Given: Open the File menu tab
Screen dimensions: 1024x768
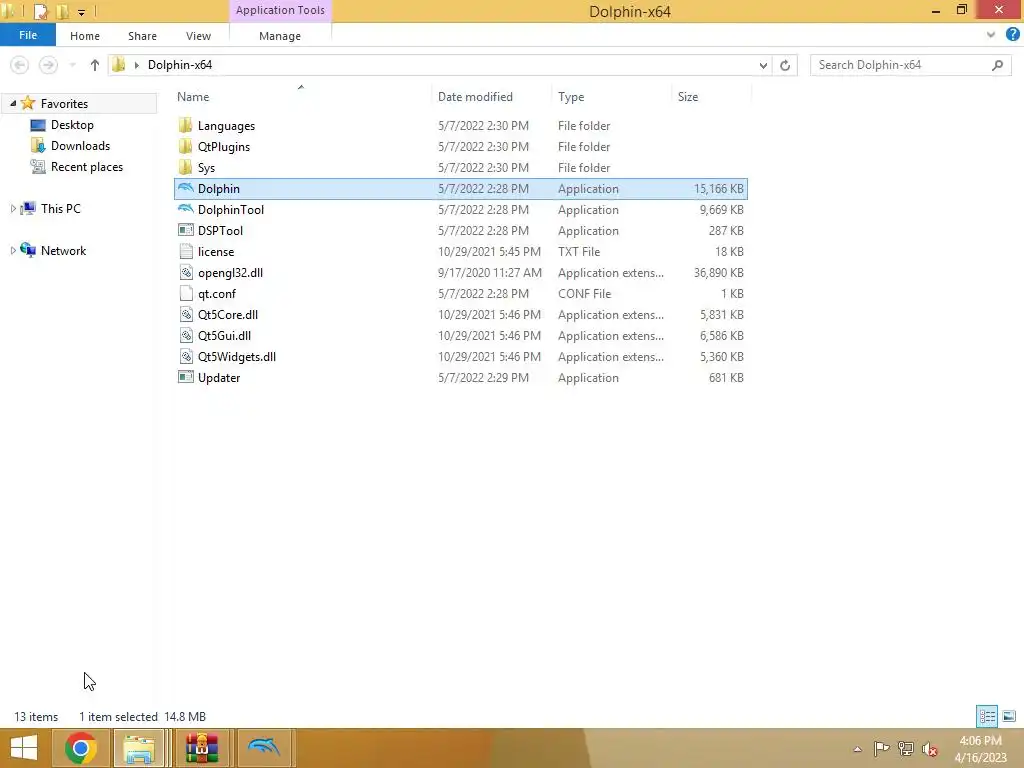Looking at the screenshot, I should pos(28,35).
